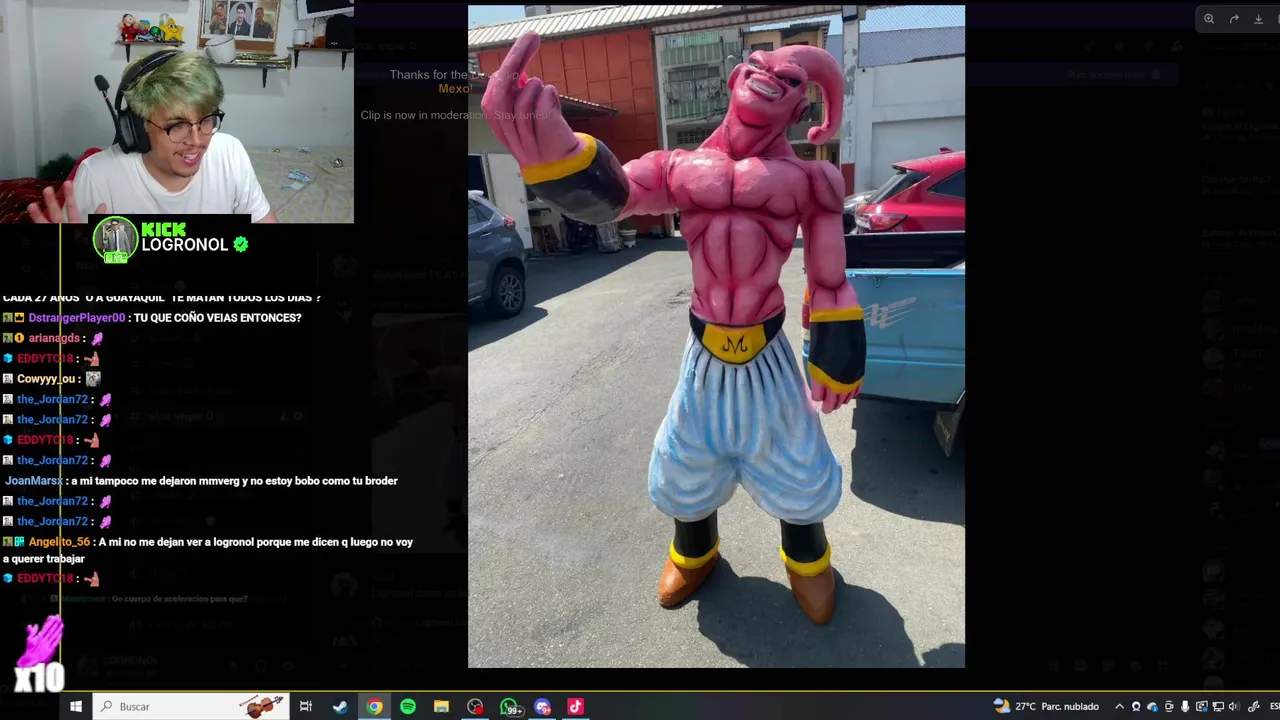Click the enlarged Majin Buu statue image
1280x720 pixels.
[716, 336]
